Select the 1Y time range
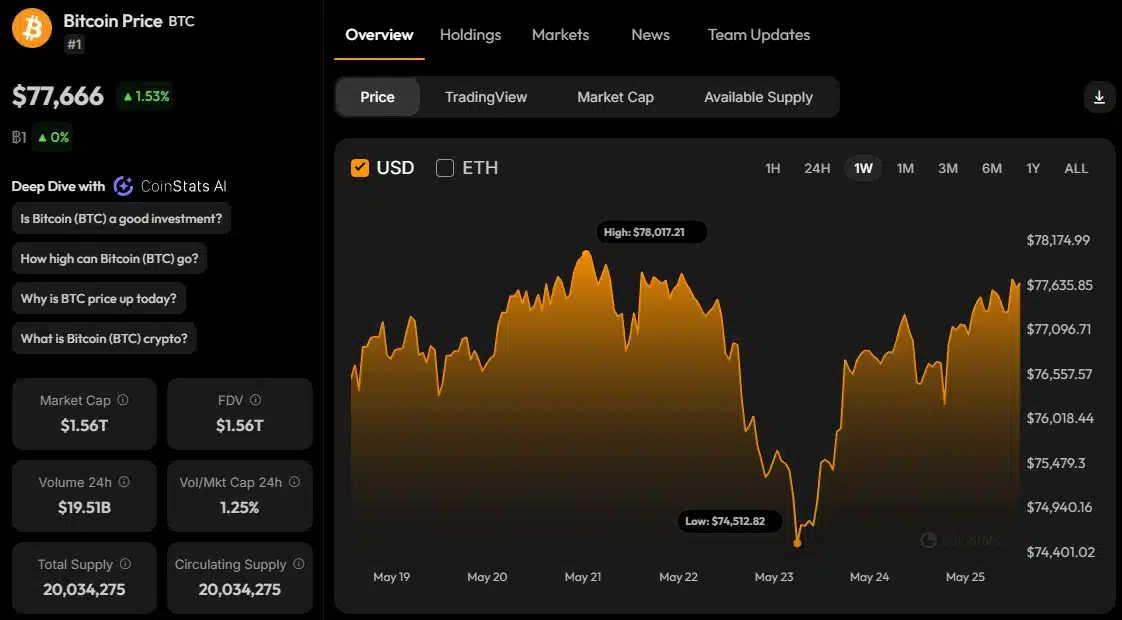The width and height of the screenshot is (1122, 620). [1033, 168]
